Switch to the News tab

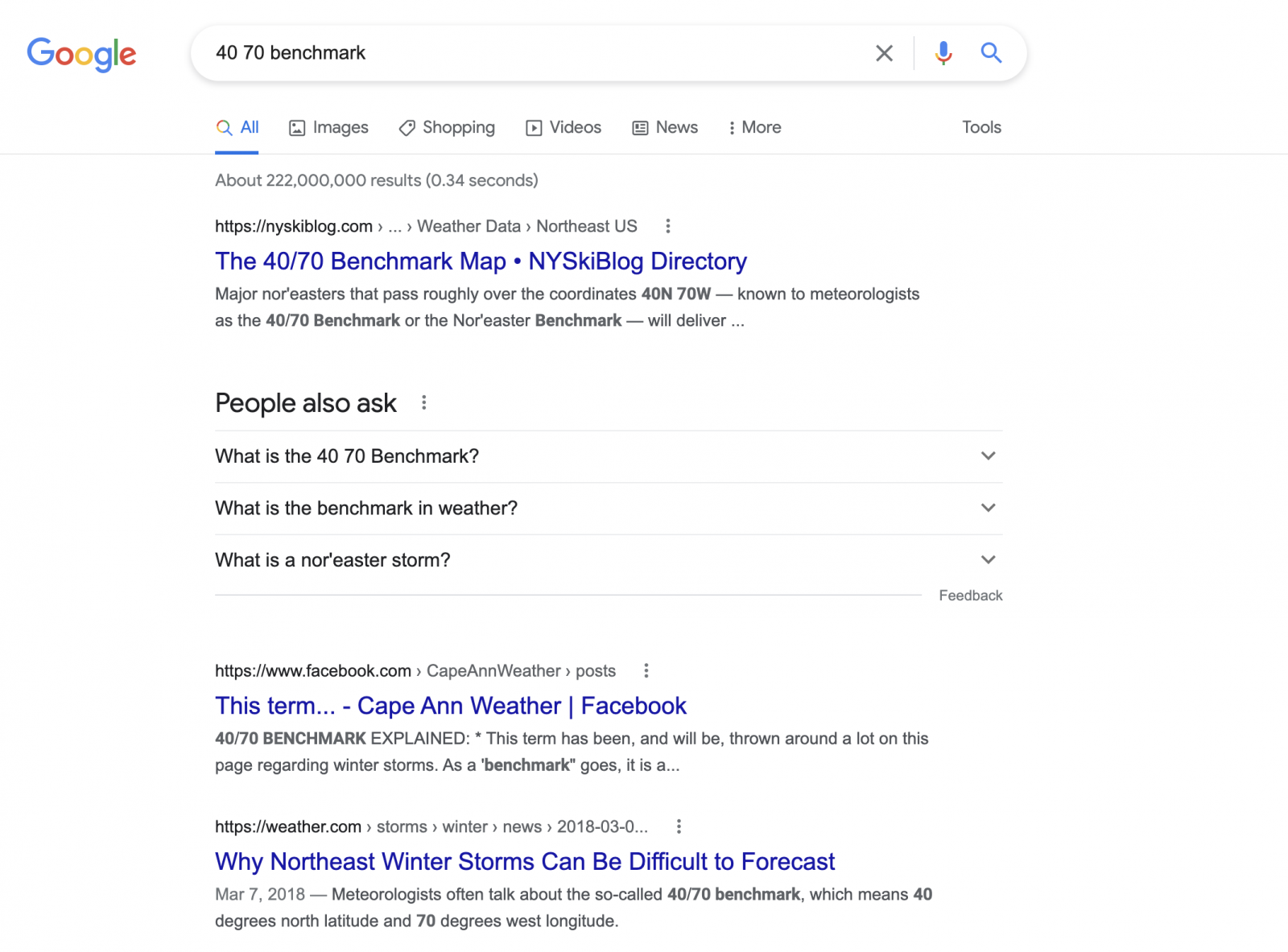(665, 127)
